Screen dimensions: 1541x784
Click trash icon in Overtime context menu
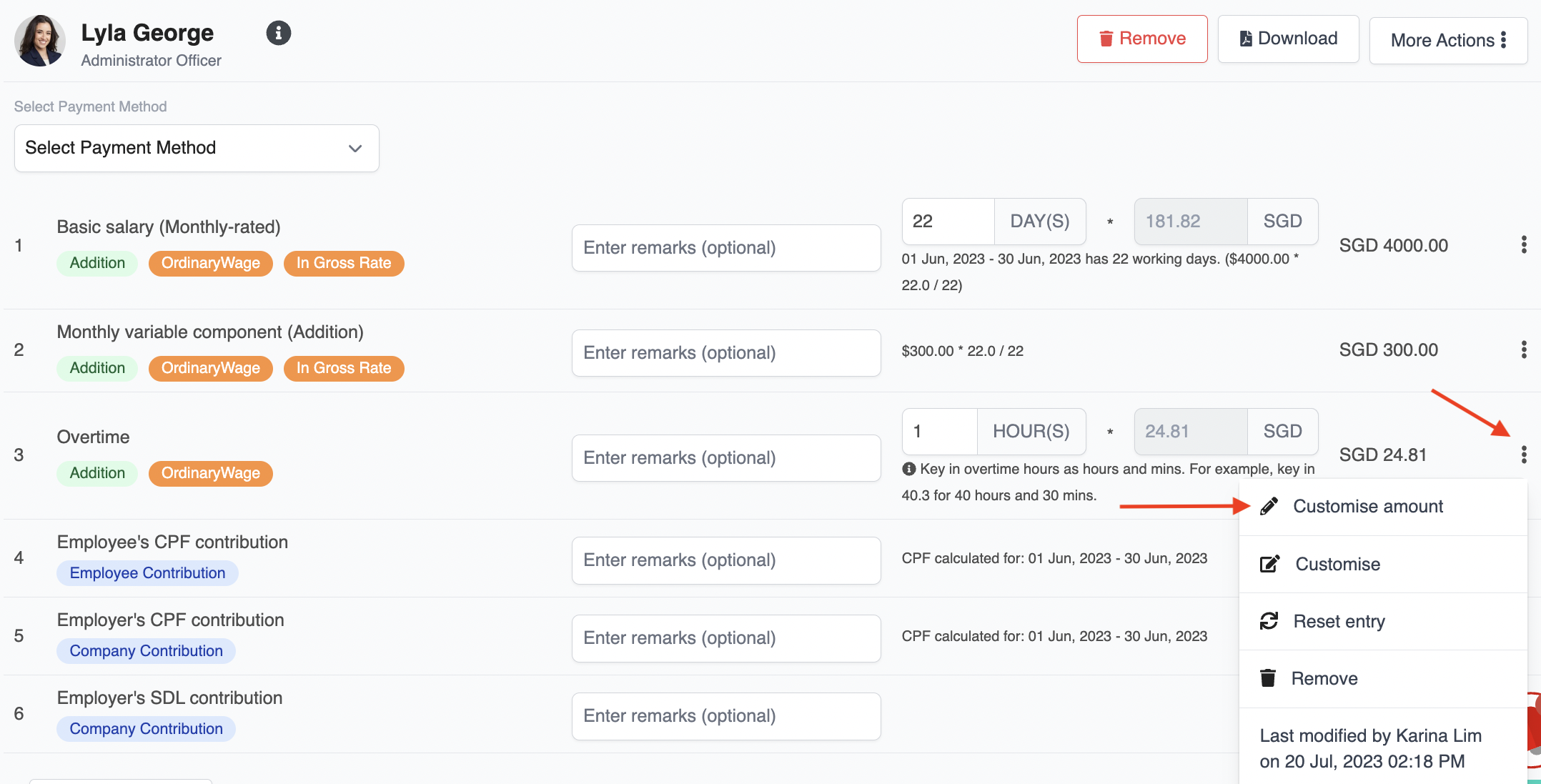1268,678
